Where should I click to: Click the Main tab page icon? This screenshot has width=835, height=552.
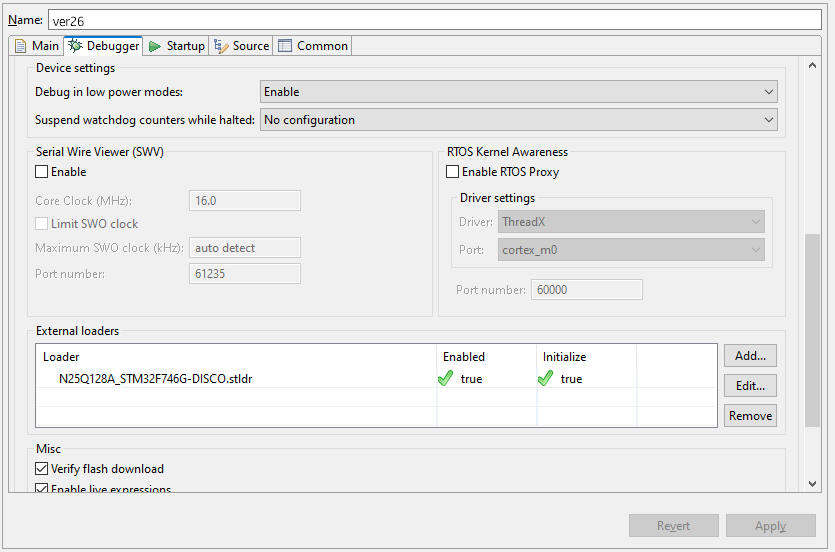coord(20,46)
